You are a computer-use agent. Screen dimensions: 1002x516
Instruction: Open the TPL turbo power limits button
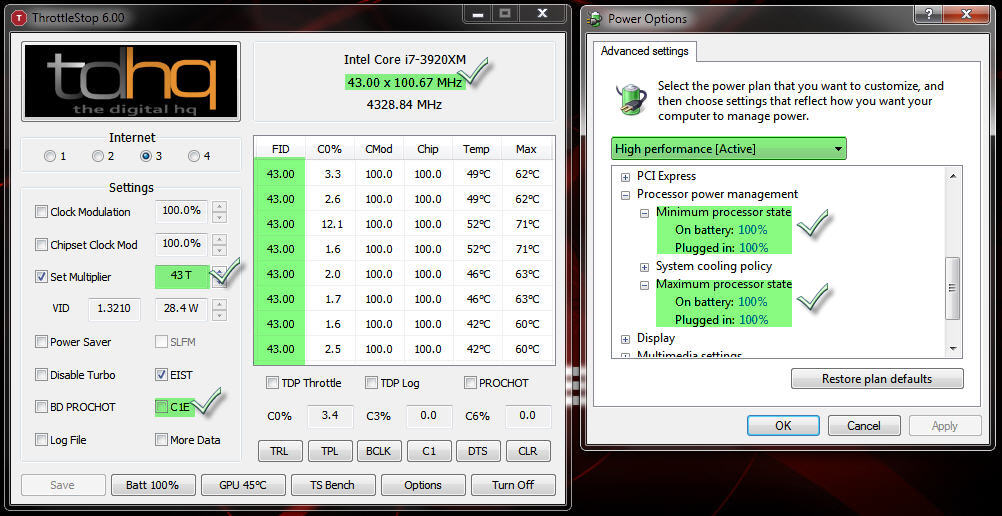(329, 451)
